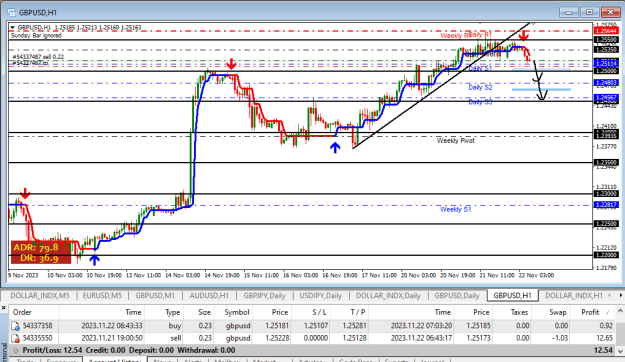This screenshot has width=625, height=362.
Task: Open the GBPUSD,M1 chart tab
Action: tap(155, 295)
